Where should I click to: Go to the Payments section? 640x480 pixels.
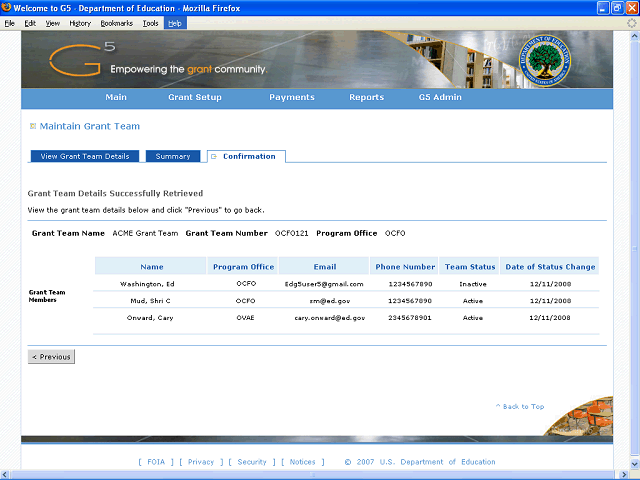coord(292,98)
